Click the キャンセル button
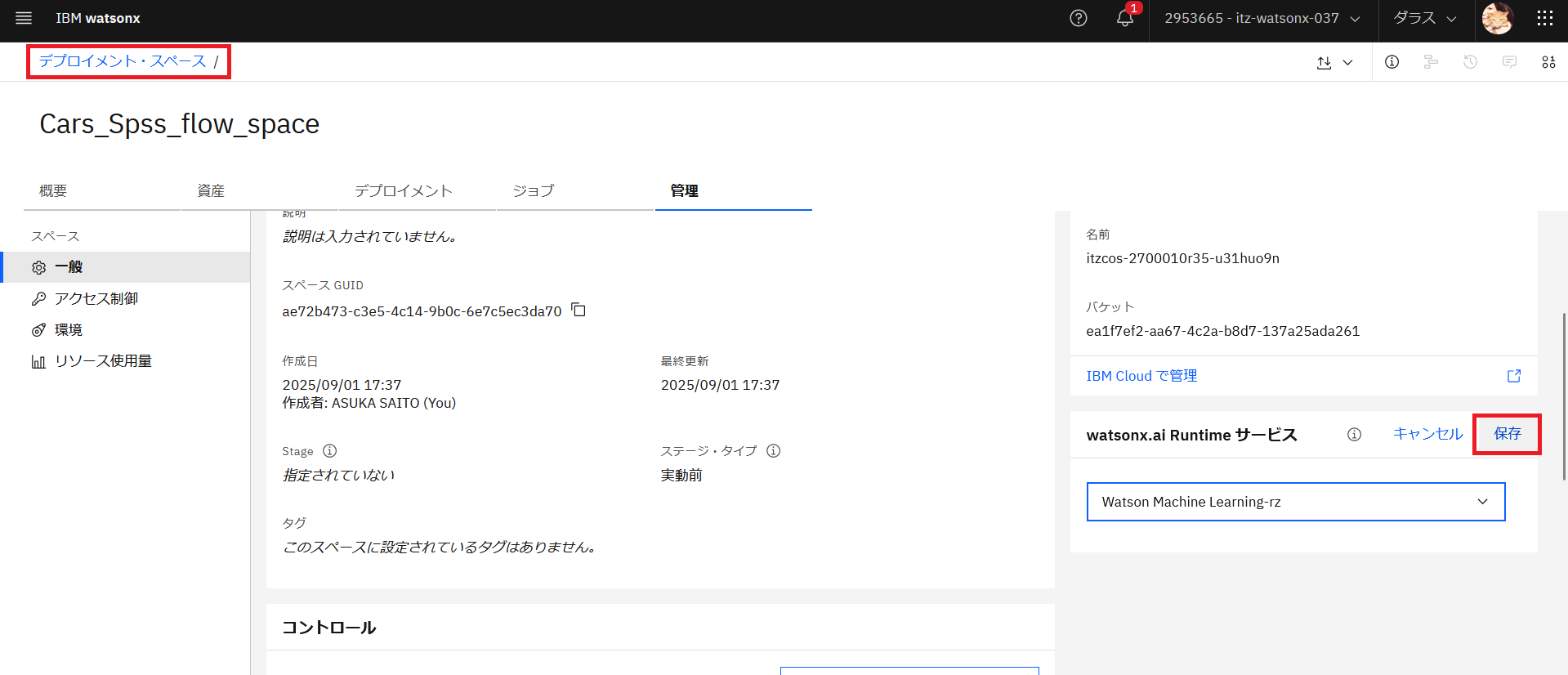1568x675 pixels. (1427, 434)
